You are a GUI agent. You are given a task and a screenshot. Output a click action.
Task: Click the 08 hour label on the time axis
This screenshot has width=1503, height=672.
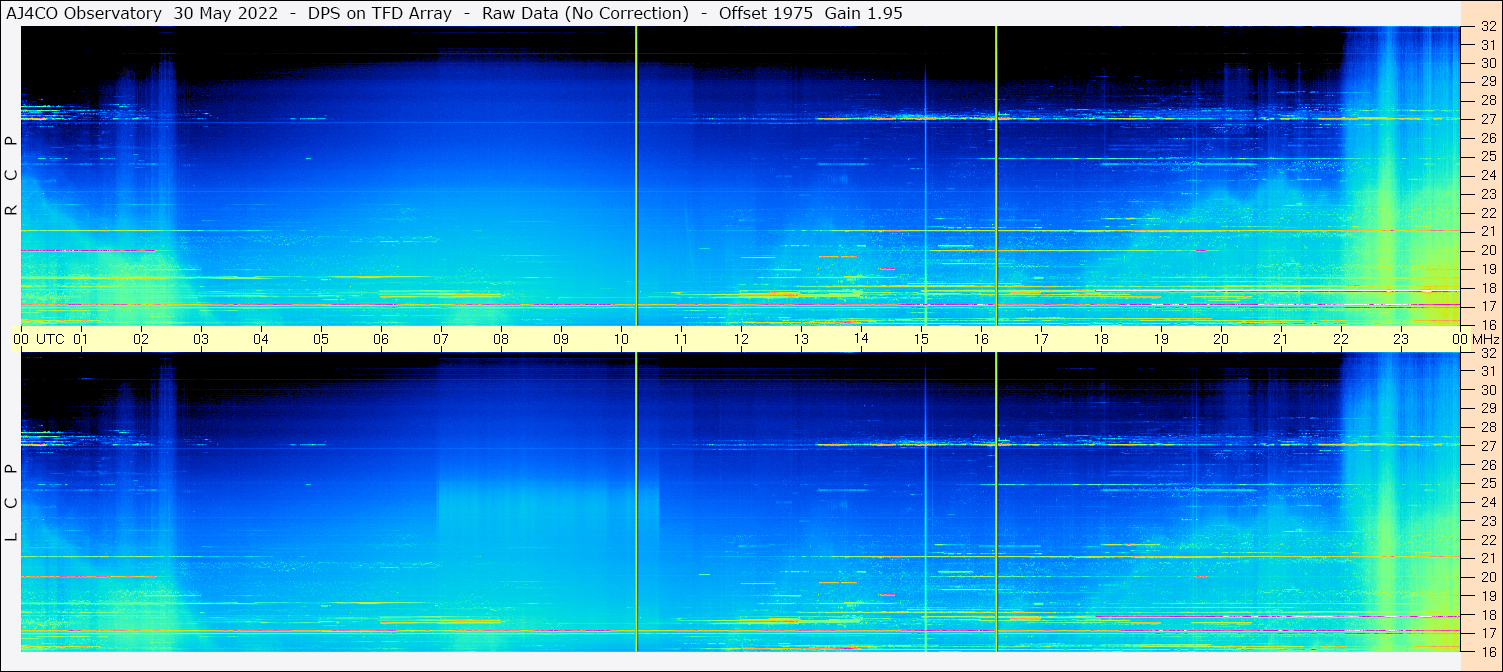point(501,339)
